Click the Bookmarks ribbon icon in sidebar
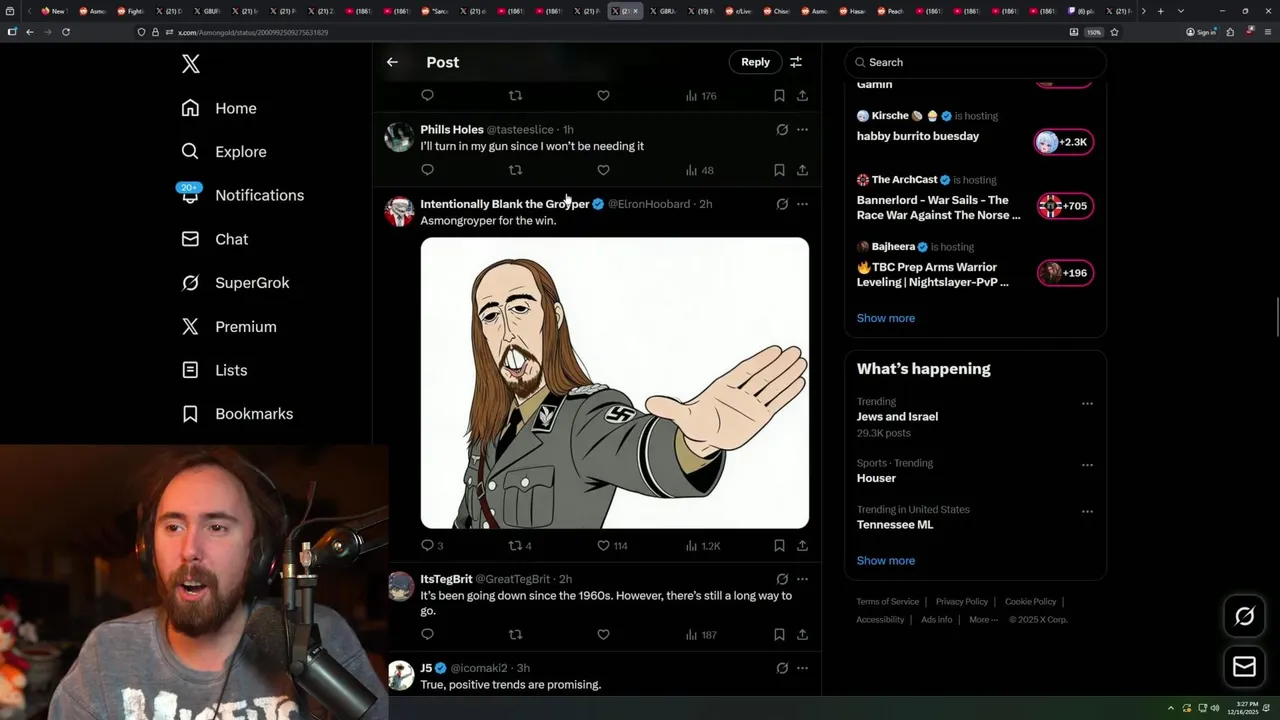 [x=190, y=414]
